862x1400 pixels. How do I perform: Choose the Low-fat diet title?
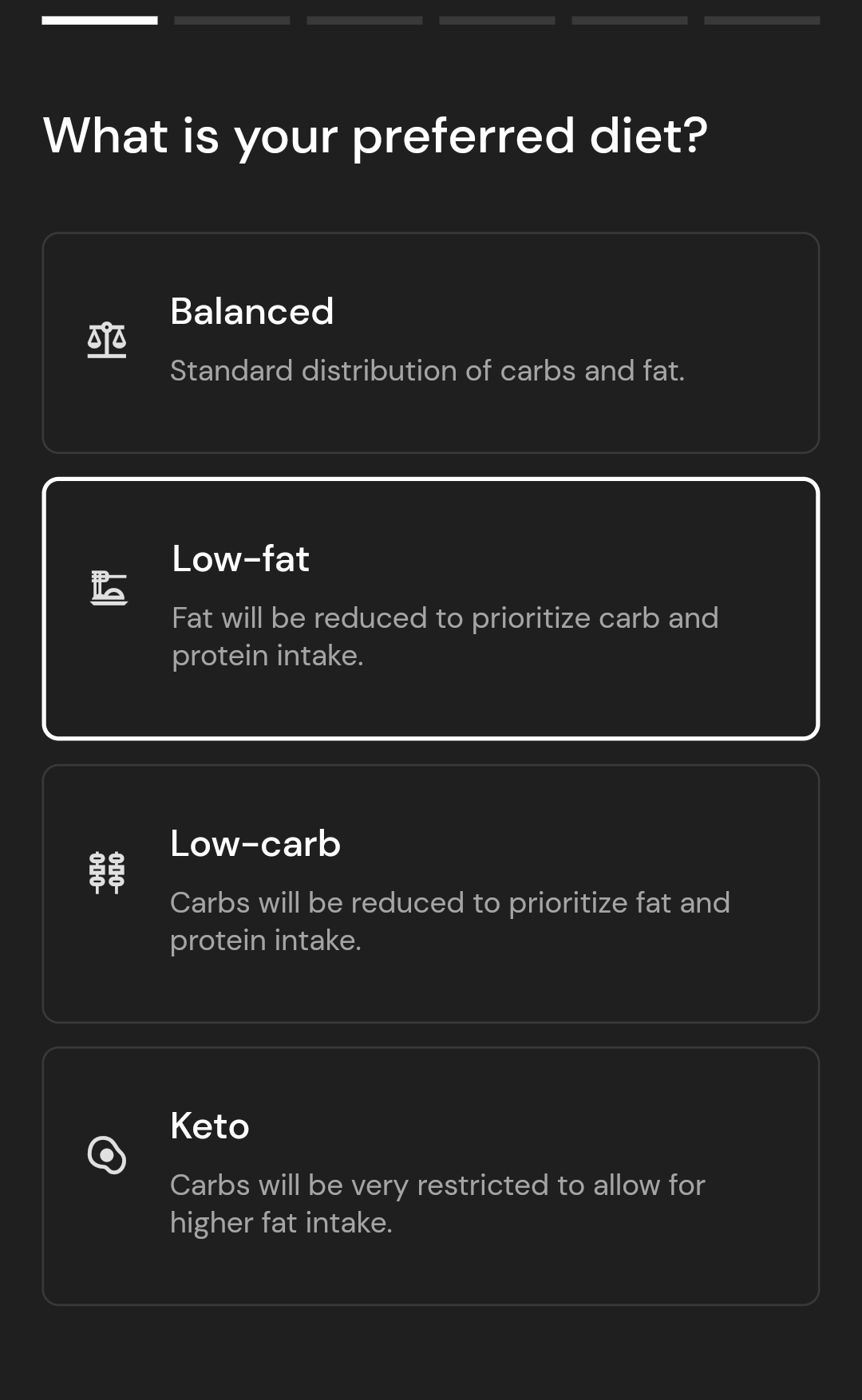240,558
